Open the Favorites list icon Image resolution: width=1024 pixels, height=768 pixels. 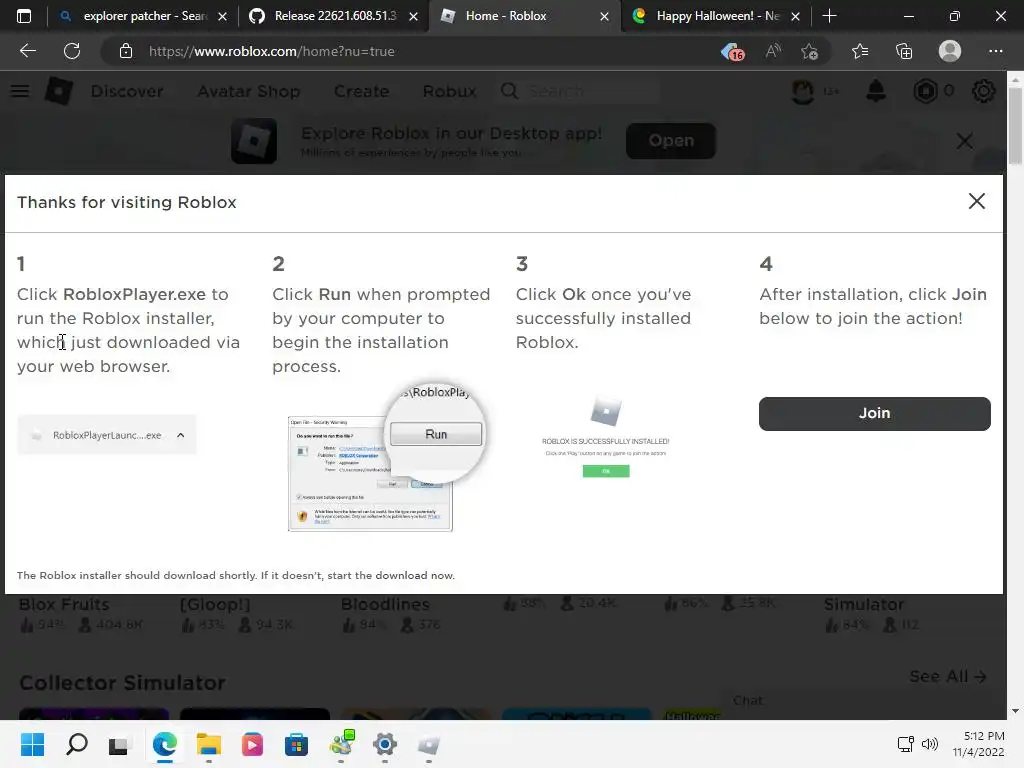[860, 51]
